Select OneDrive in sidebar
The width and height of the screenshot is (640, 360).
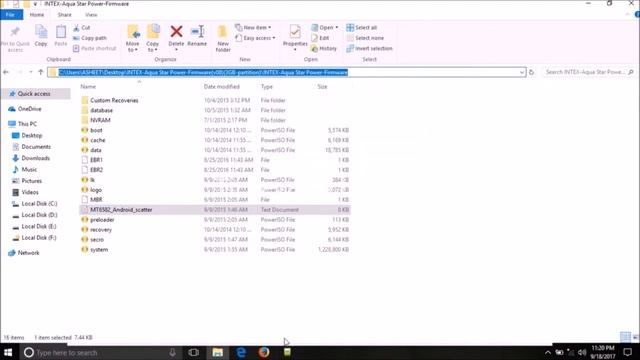click(x=29, y=109)
